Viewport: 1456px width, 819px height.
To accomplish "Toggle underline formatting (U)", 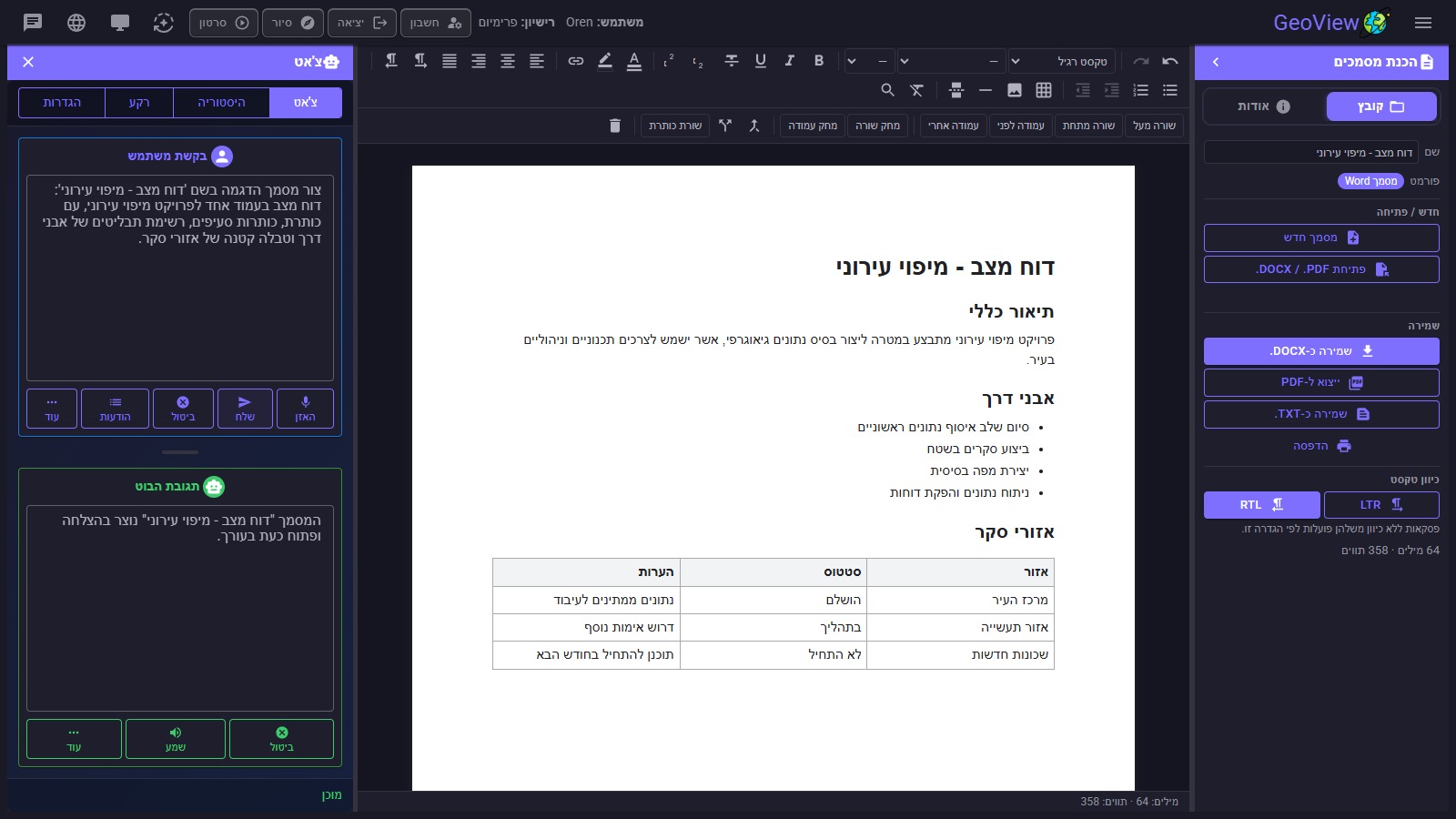I will point(761,61).
